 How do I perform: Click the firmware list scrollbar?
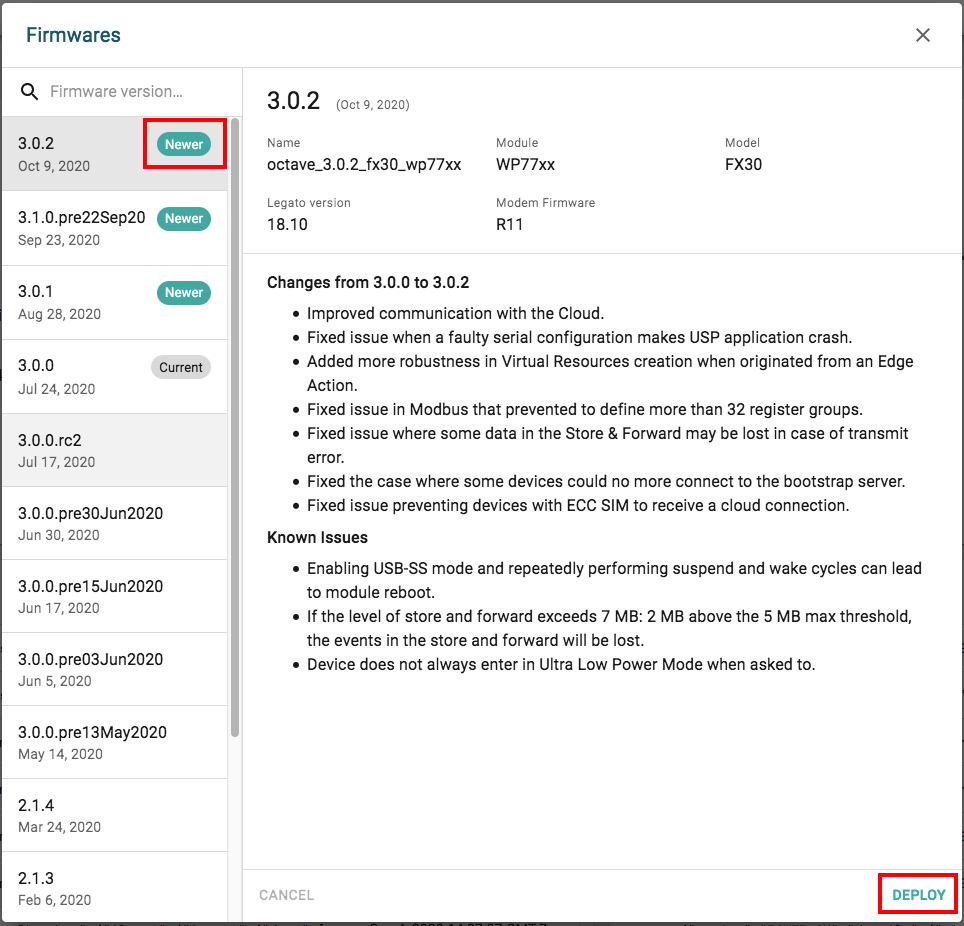click(x=235, y=427)
